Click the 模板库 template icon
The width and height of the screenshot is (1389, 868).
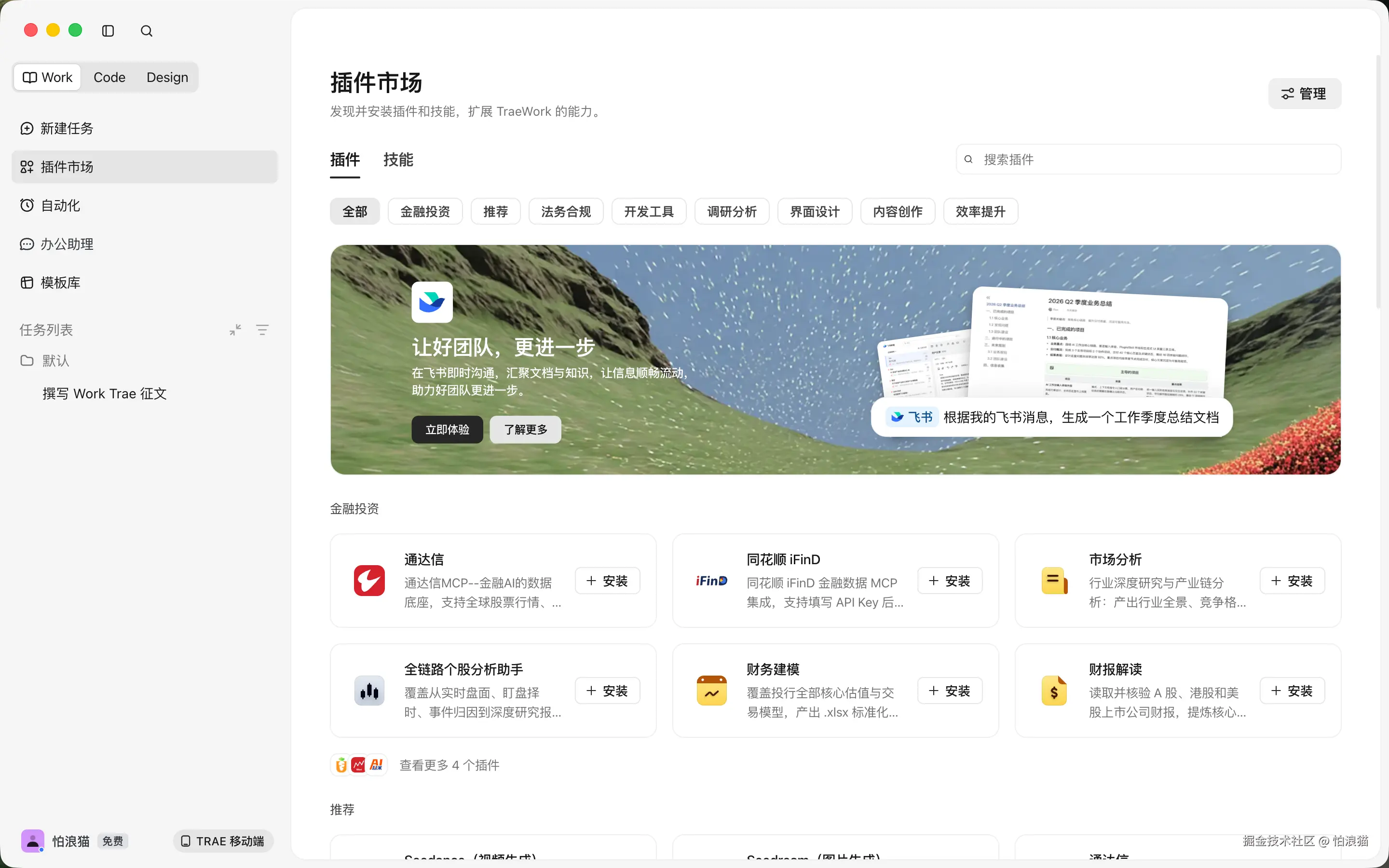pyautogui.click(x=27, y=283)
